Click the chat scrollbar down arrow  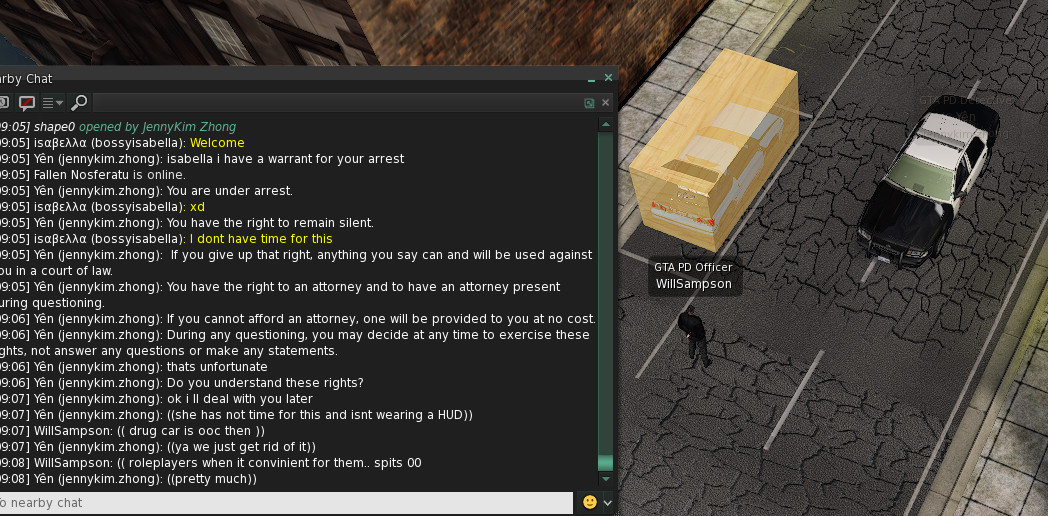(x=606, y=479)
